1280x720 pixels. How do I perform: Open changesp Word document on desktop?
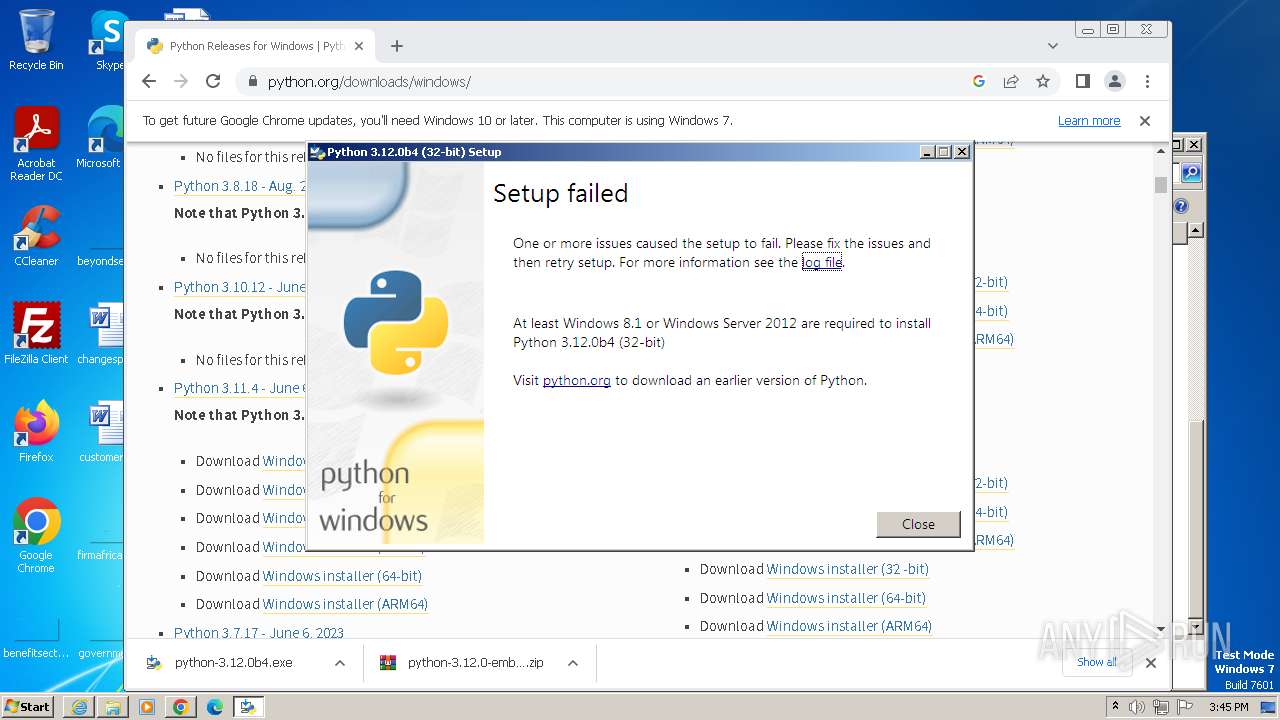(100, 334)
